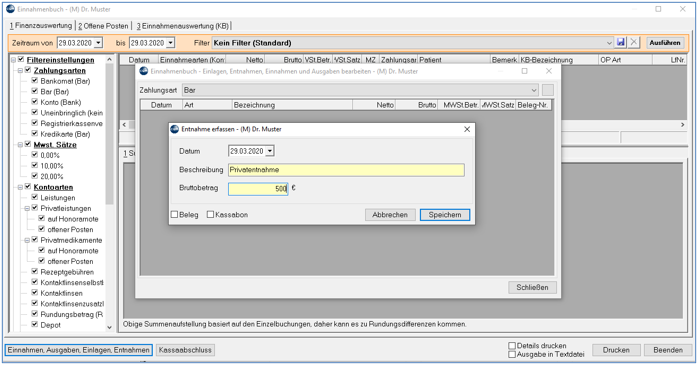Click the Bezeichnung column header
This screenshot has width=698, height=365.
pos(292,105)
